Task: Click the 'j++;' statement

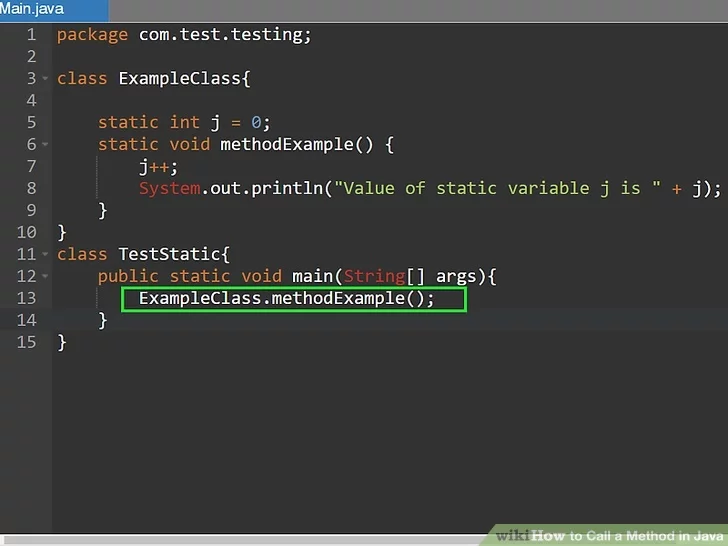Action: coord(158,167)
